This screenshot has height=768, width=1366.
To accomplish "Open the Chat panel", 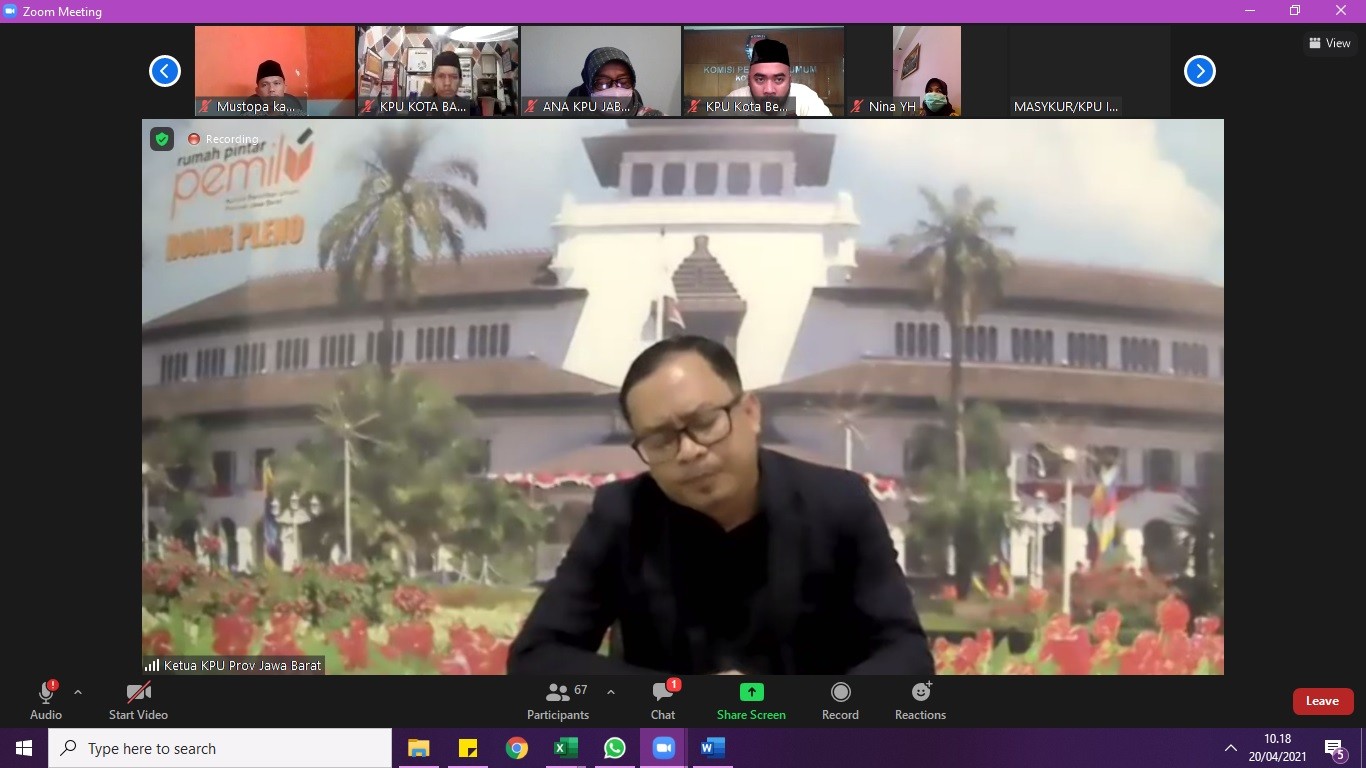I will (663, 701).
